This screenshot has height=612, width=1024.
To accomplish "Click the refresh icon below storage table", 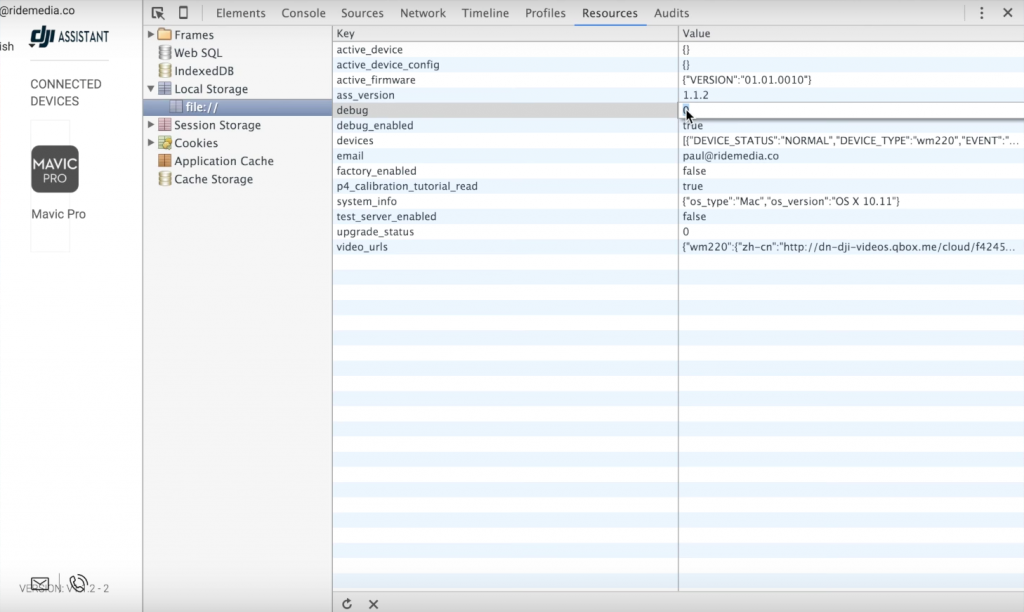I will point(347,604).
